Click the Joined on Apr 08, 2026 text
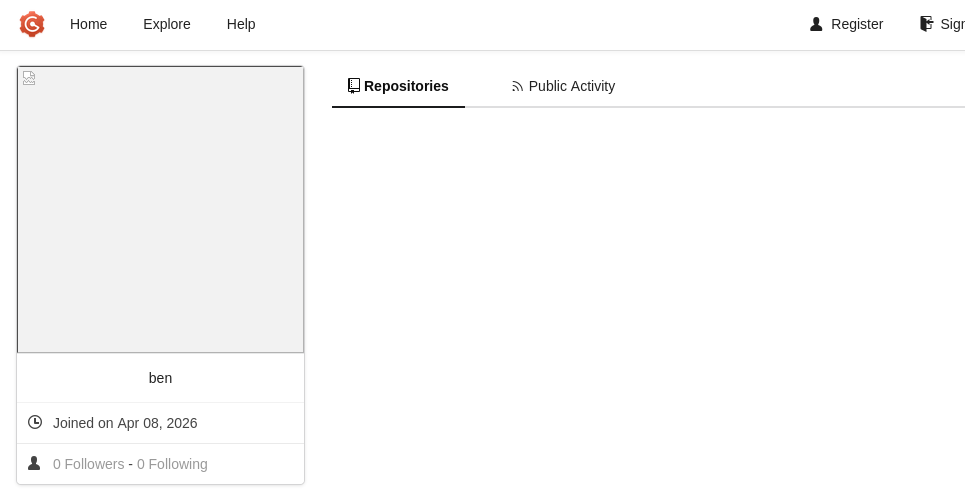This screenshot has width=965, height=501. click(x=125, y=423)
